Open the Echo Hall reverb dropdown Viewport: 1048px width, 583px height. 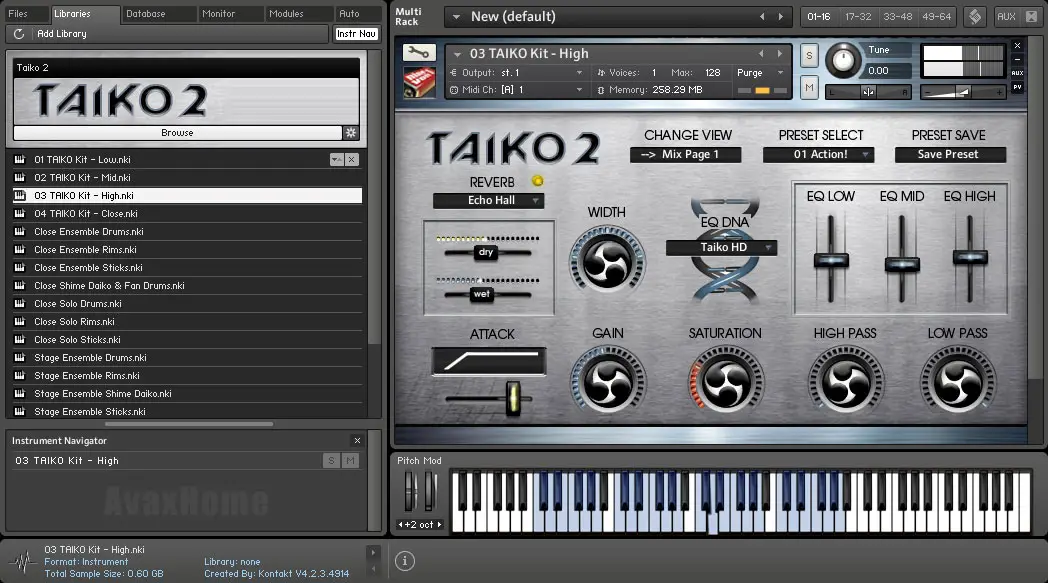tap(489, 200)
